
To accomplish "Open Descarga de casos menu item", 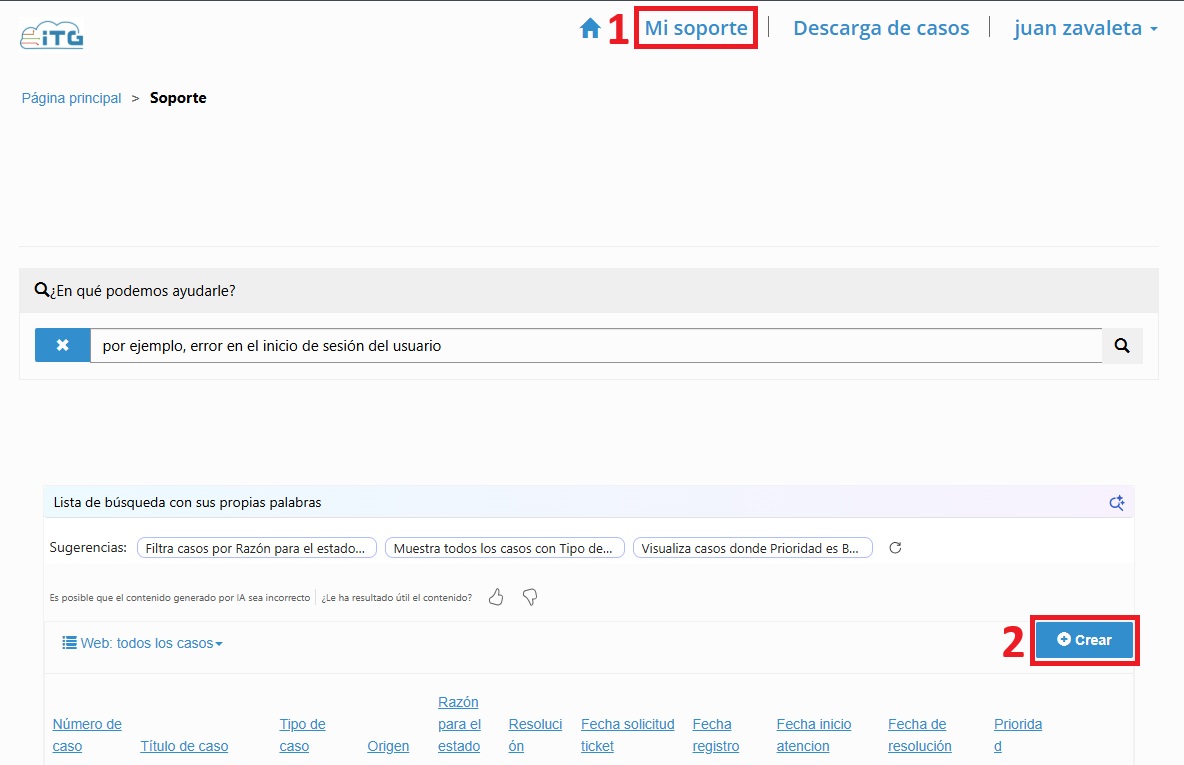I will point(881,29).
